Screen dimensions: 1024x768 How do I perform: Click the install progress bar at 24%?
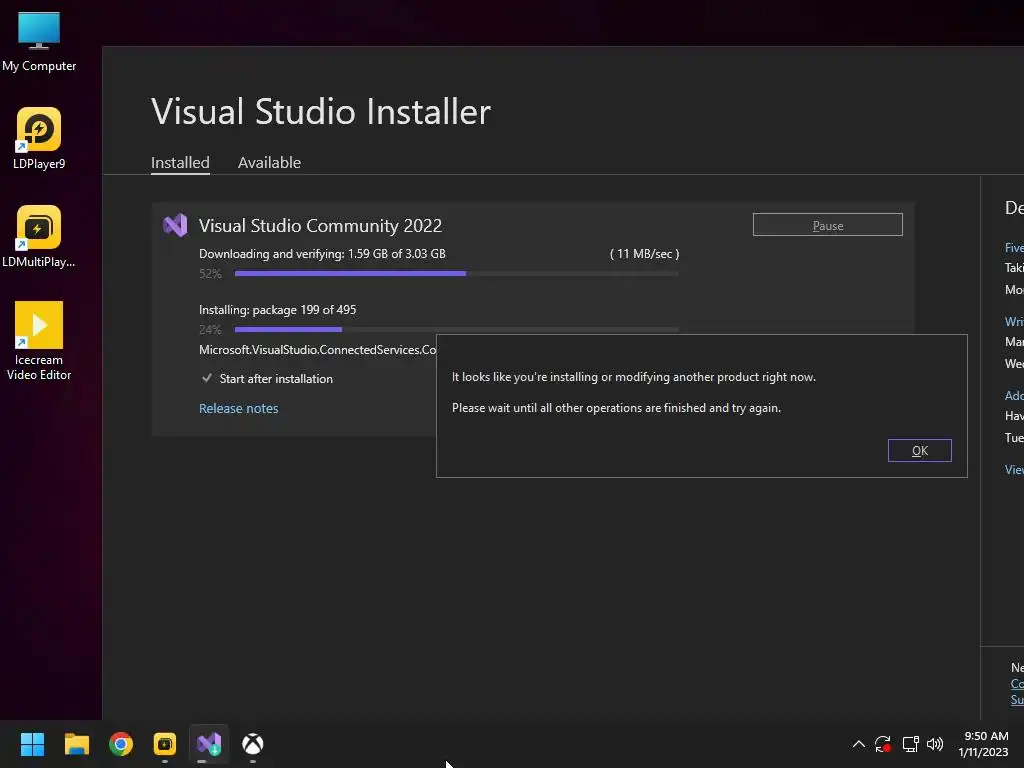[456, 329]
